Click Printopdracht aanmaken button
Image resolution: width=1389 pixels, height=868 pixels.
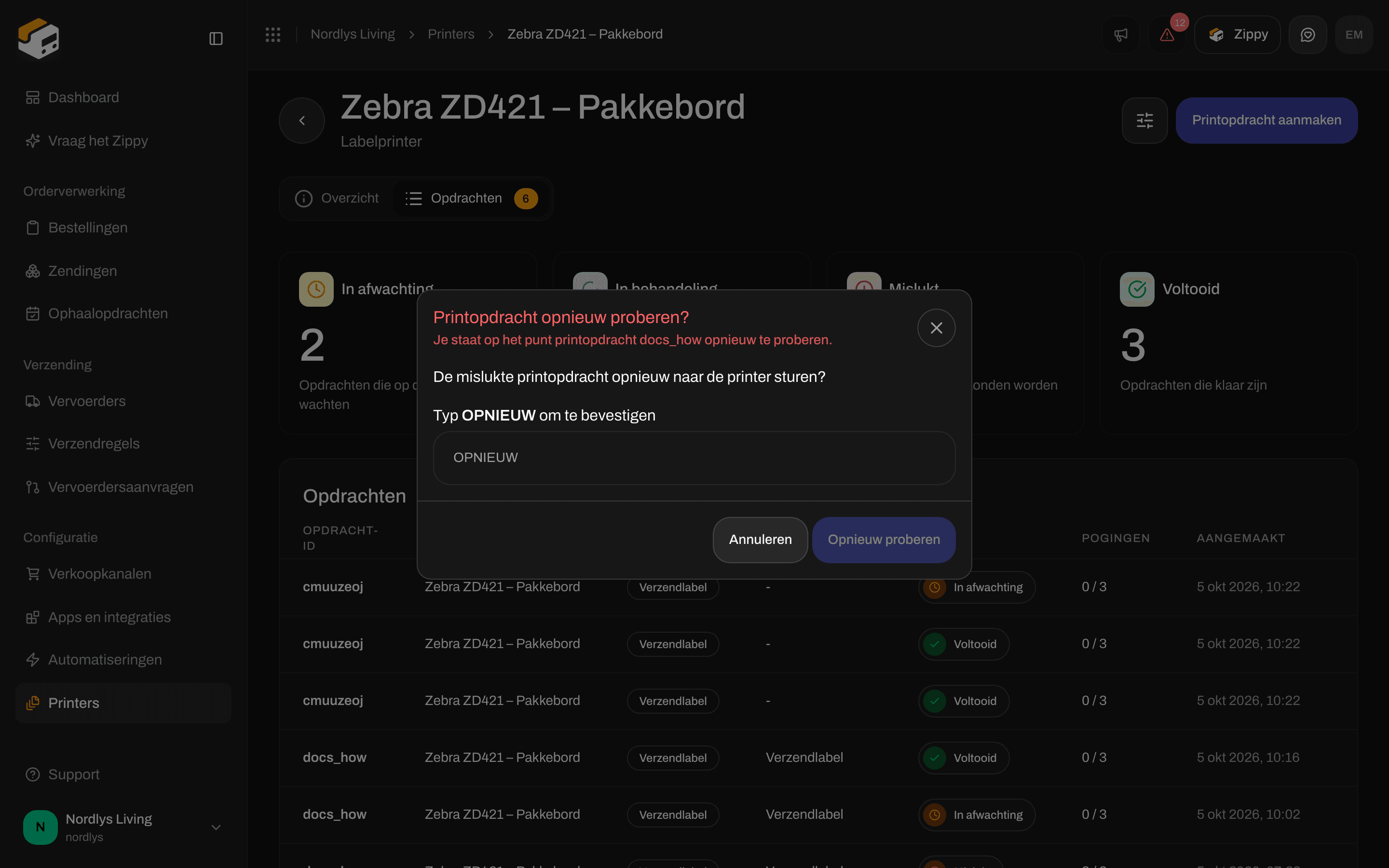coord(1266,120)
